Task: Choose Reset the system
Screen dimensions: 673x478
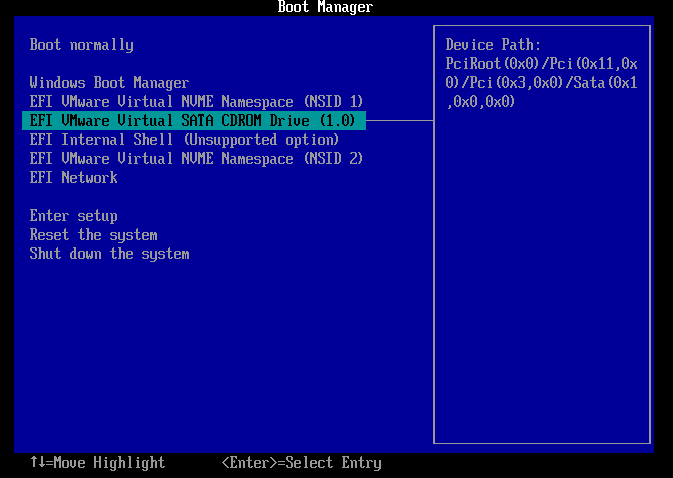Action: click(x=93, y=235)
